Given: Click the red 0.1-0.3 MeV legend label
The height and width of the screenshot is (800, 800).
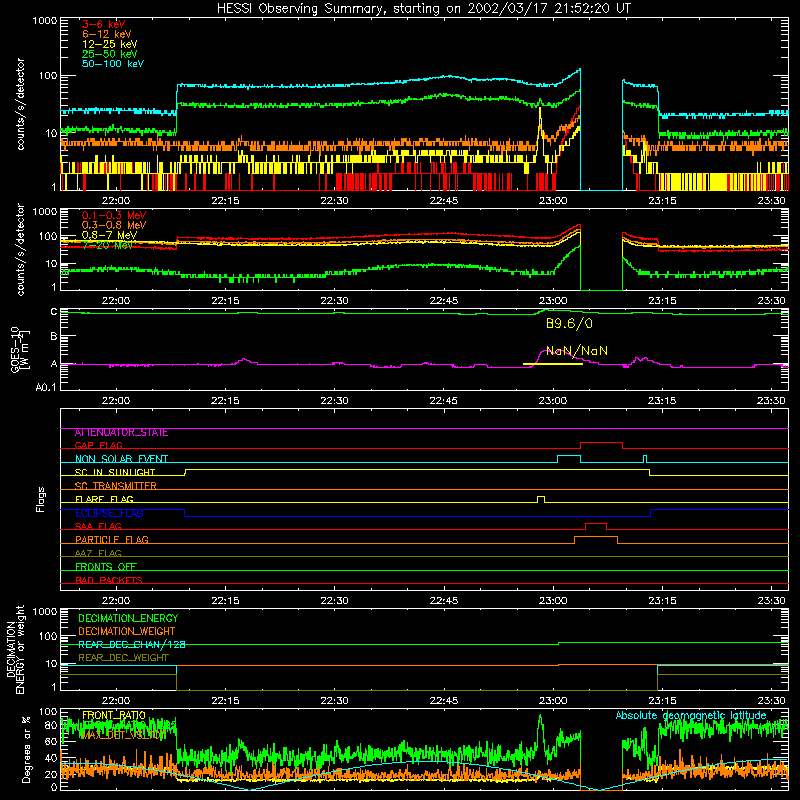Looking at the screenshot, I should pos(114,215).
